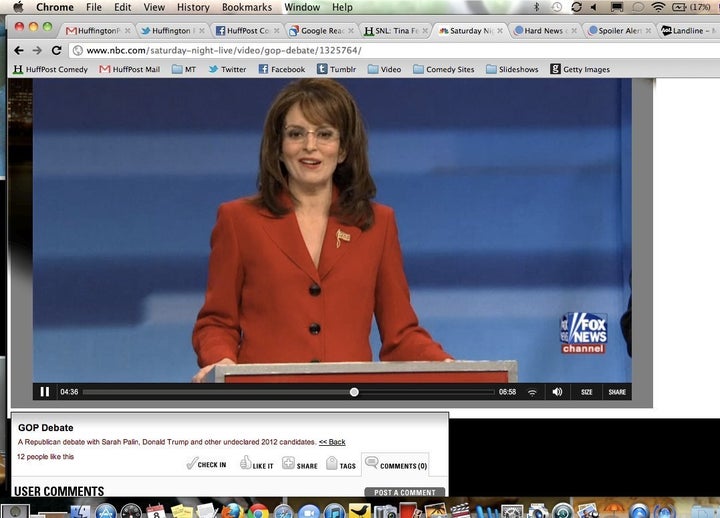Click the Bluetooth menu bar icon
This screenshot has height=518, width=720.
(536, 7)
